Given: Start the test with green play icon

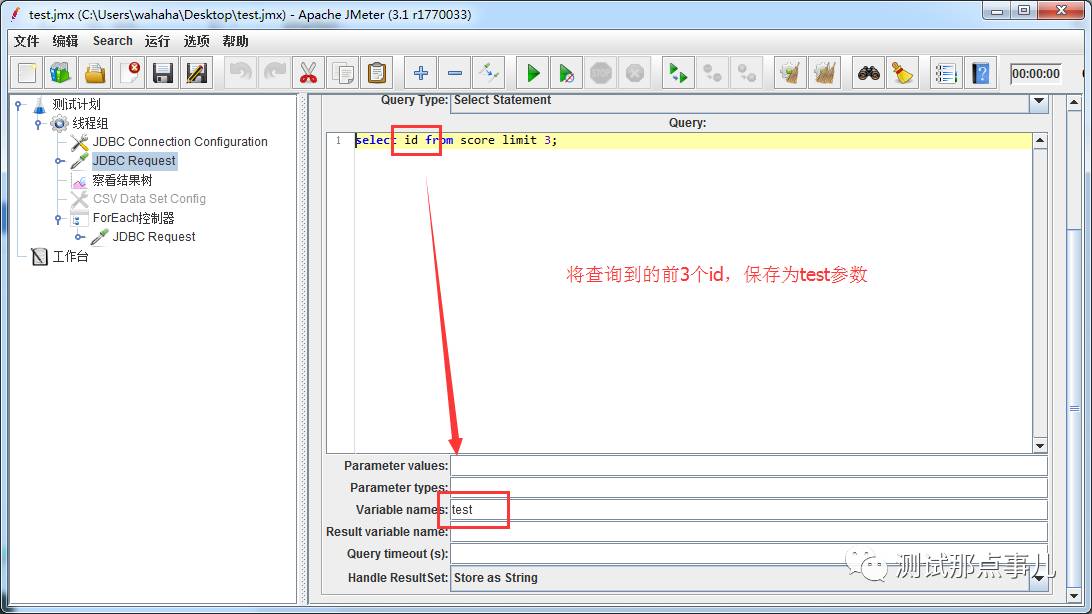Looking at the screenshot, I should pos(533,72).
